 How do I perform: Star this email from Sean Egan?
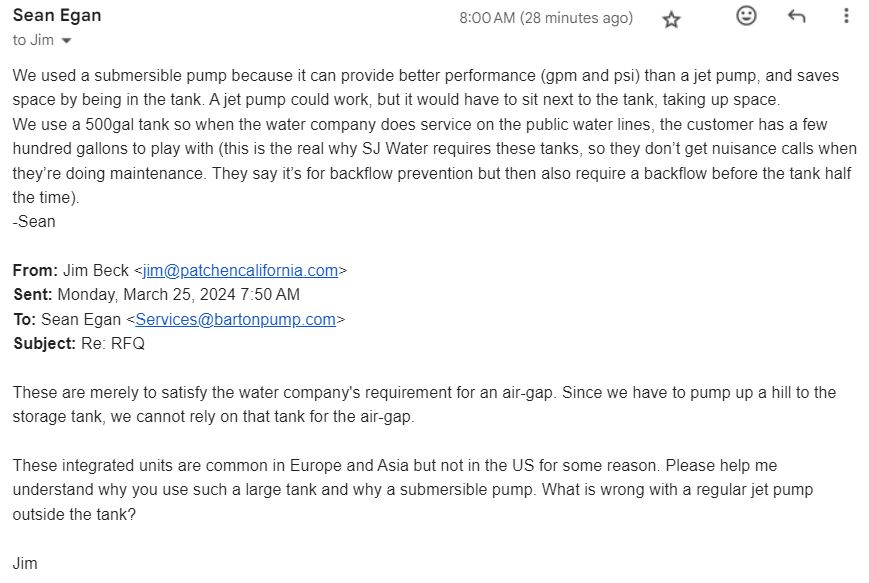click(672, 19)
